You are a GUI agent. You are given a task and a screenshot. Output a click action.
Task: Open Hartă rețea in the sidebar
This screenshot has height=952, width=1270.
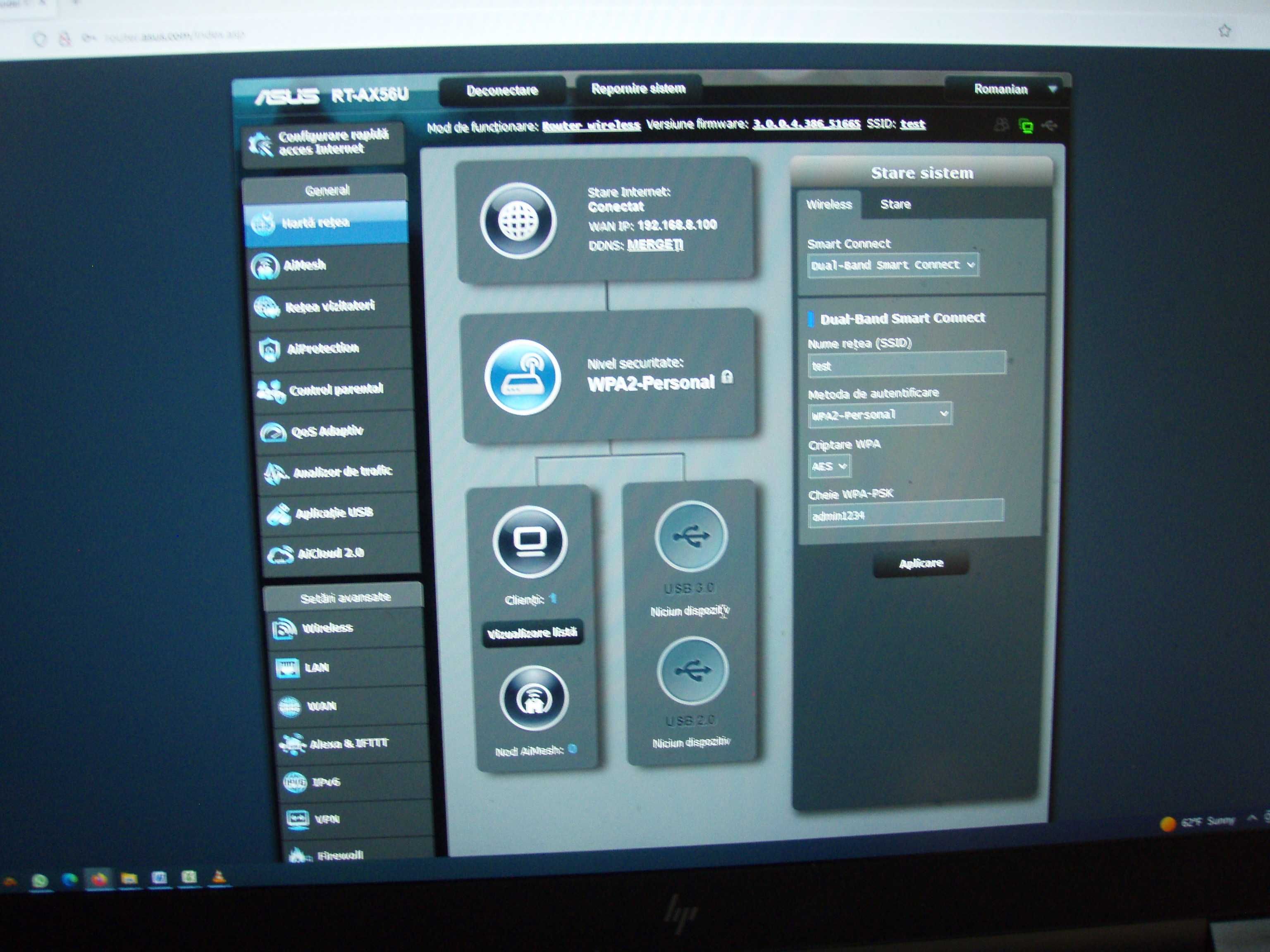[326, 223]
